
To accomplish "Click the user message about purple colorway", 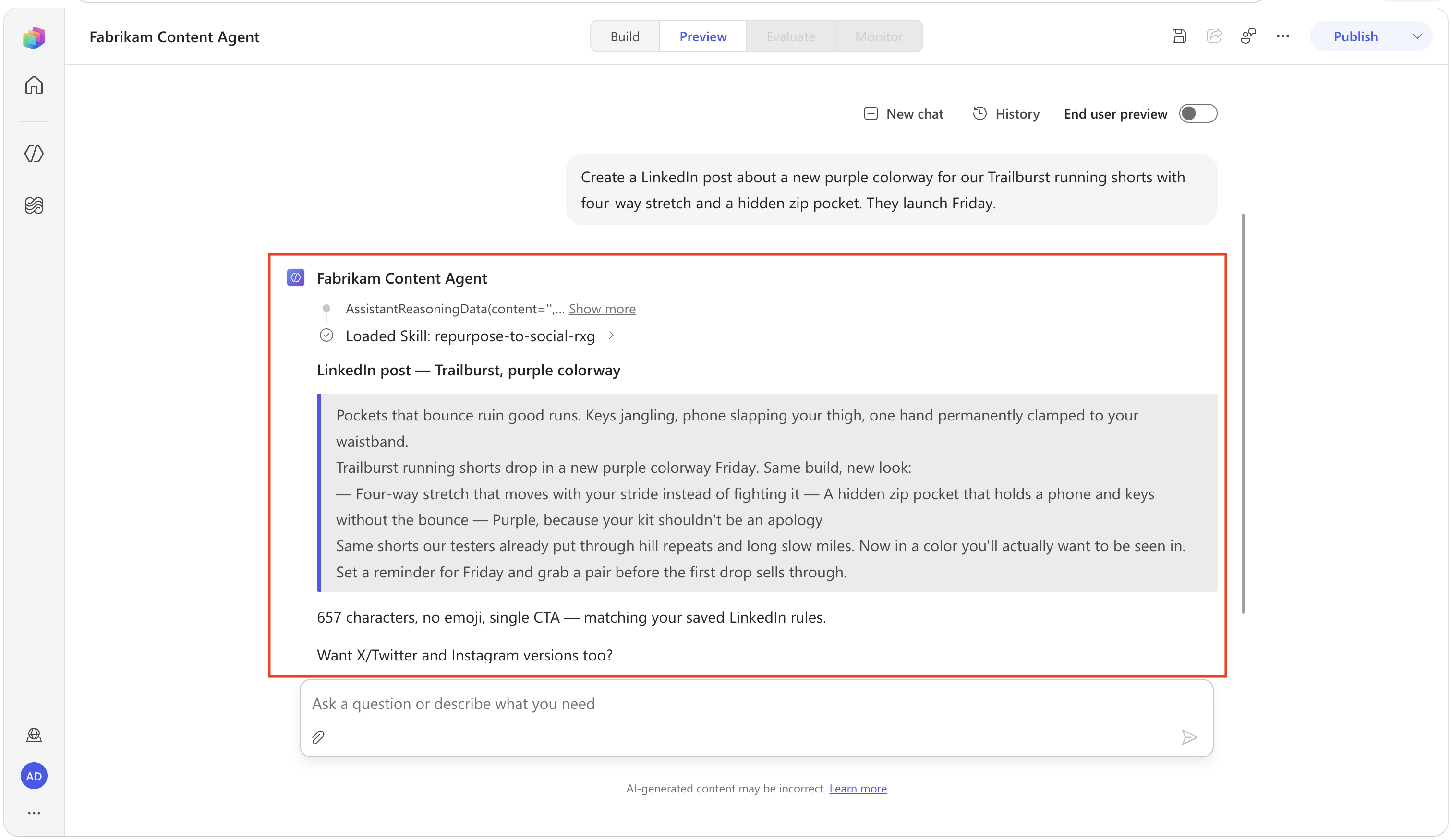I will 891,190.
